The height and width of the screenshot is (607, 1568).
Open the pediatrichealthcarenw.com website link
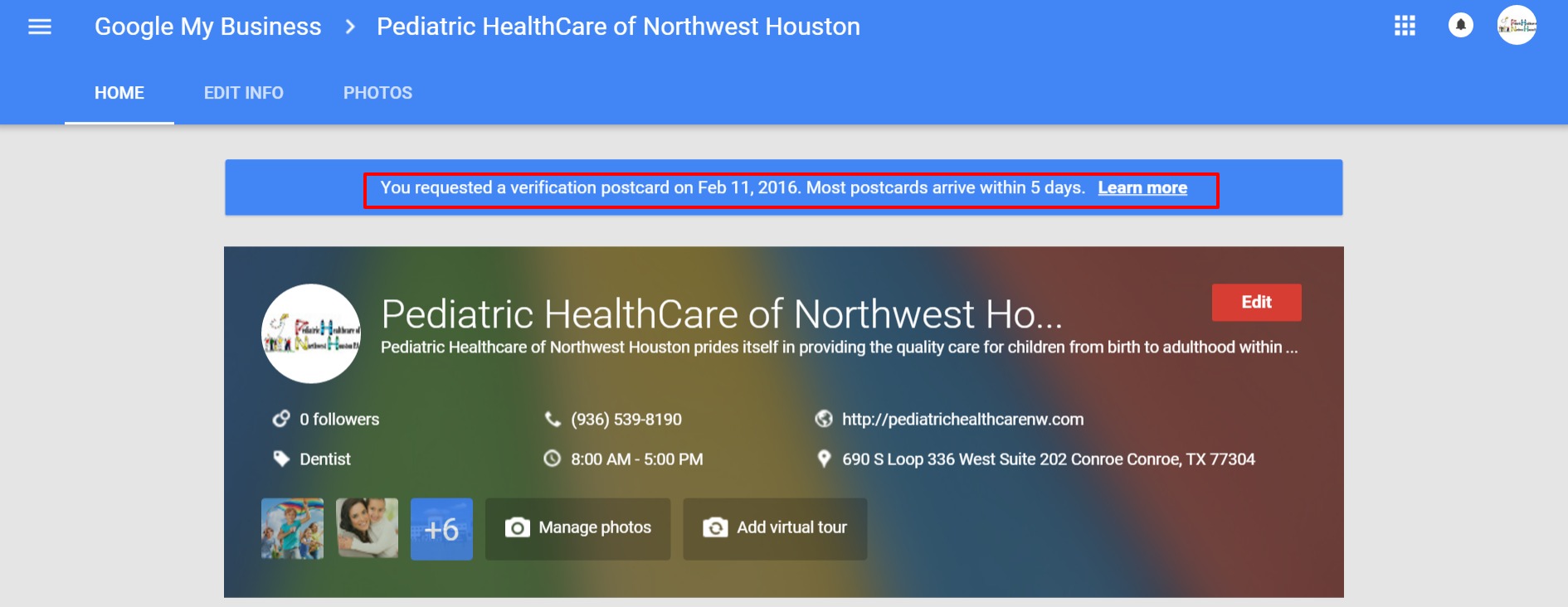(962, 420)
